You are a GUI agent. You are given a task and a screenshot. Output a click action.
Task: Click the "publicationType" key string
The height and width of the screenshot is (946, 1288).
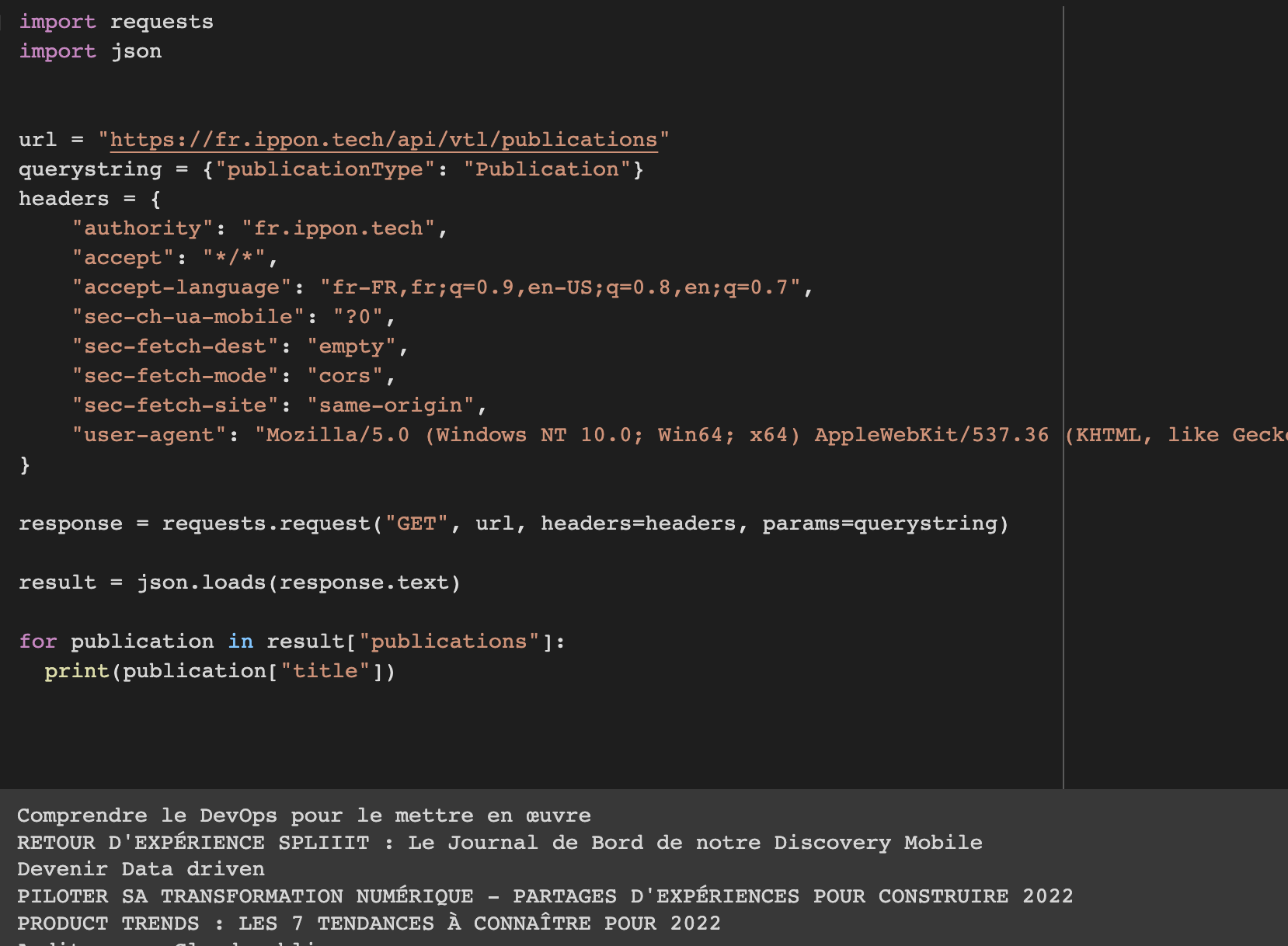click(324, 169)
